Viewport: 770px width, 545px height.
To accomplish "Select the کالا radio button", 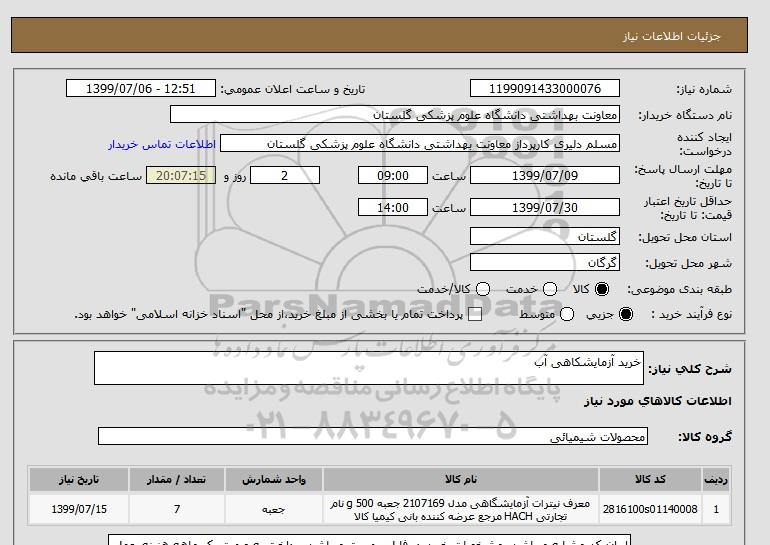I will pyautogui.click(x=602, y=289).
